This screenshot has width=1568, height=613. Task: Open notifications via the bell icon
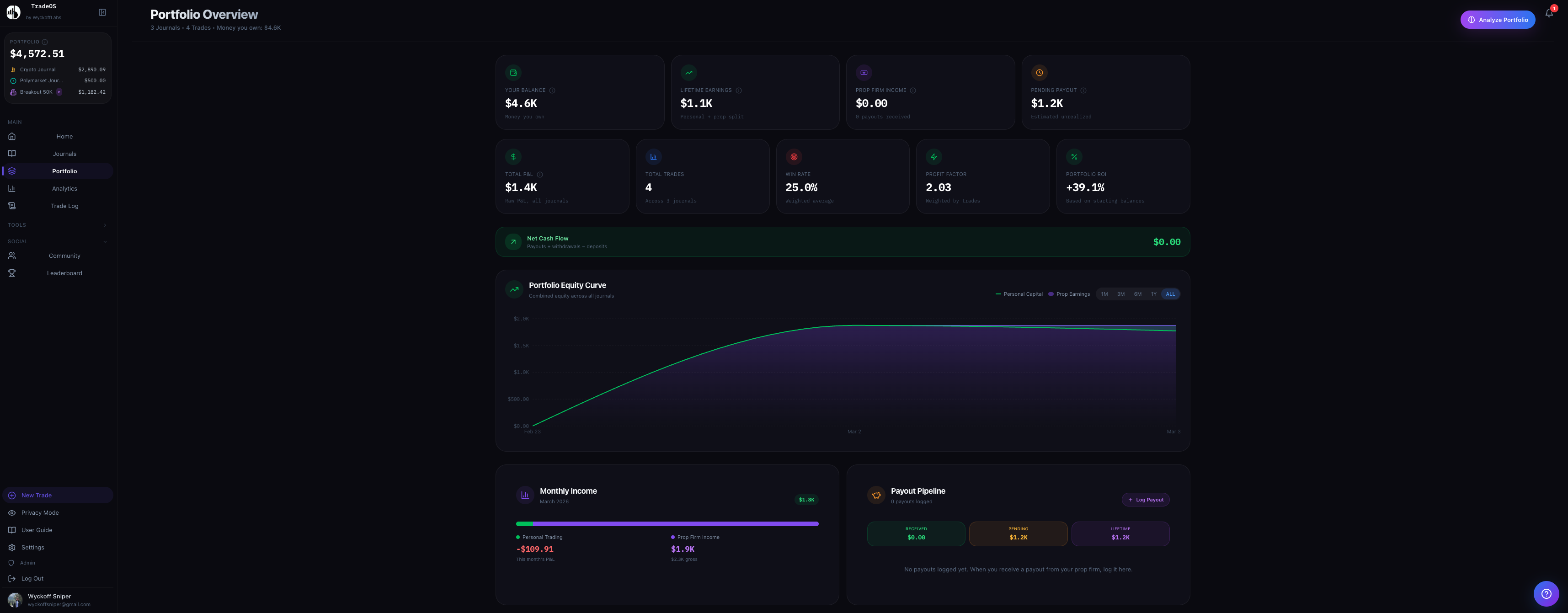click(x=1548, y=13)
